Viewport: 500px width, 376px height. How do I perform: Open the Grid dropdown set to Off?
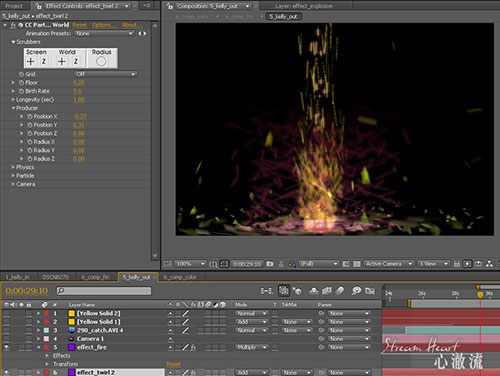105,74
